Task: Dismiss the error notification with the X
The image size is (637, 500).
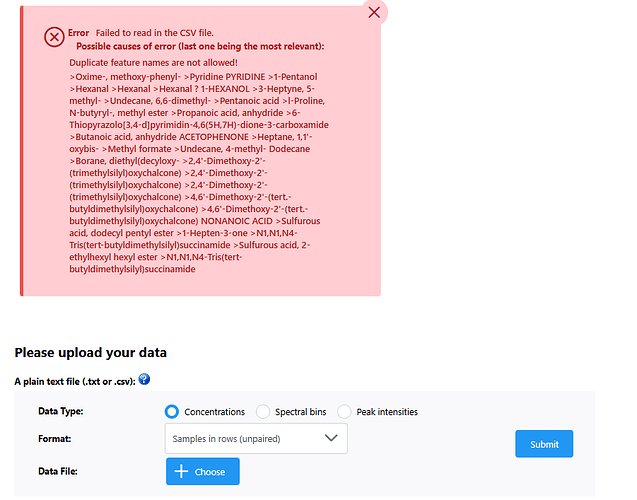Action: (374, 12)
